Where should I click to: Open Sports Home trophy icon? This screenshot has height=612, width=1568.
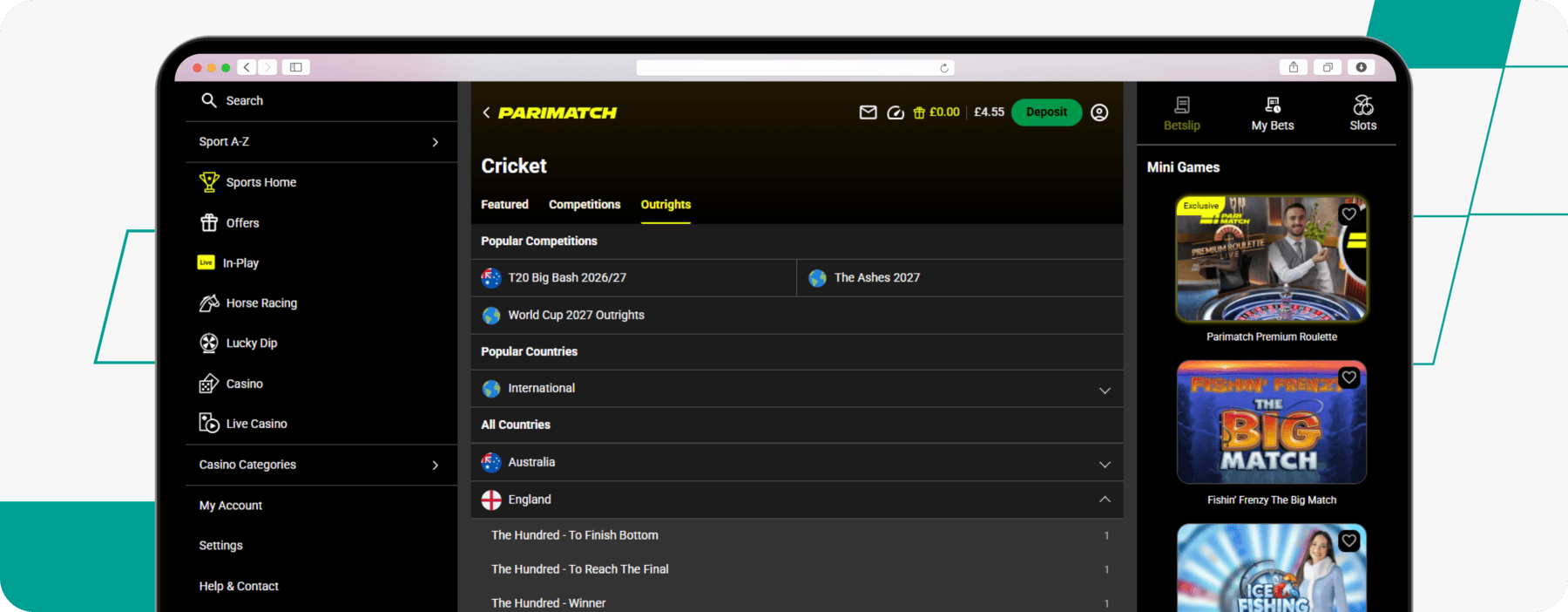209,181
